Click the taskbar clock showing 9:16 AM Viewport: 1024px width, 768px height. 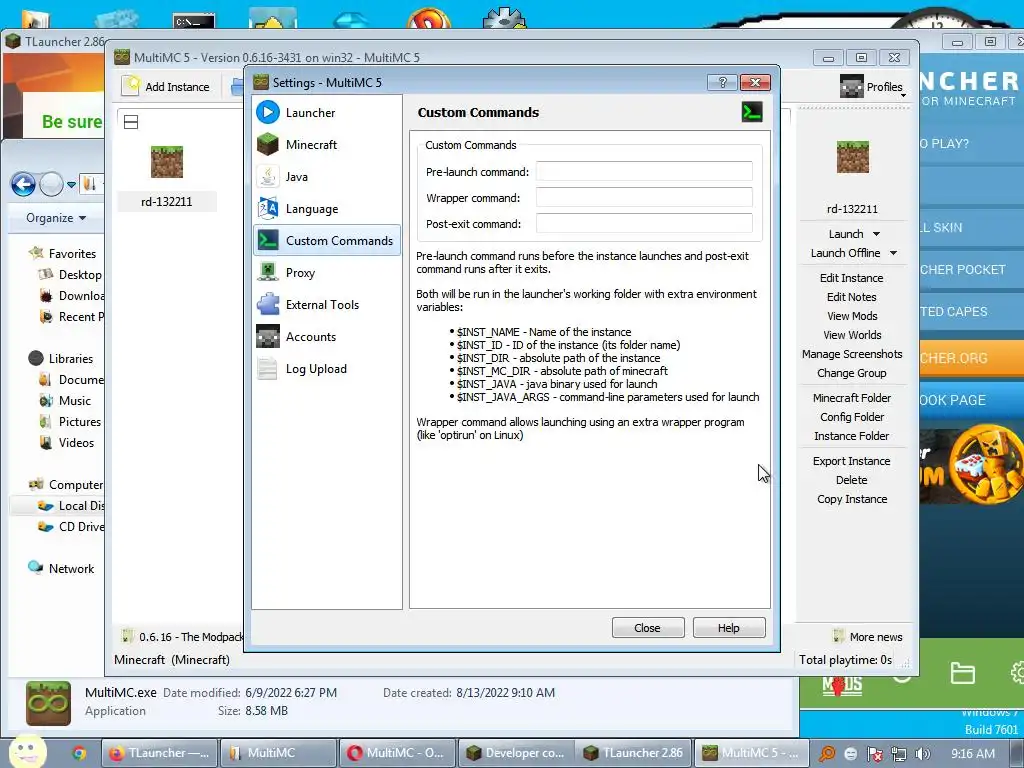(x=972, y=754)
